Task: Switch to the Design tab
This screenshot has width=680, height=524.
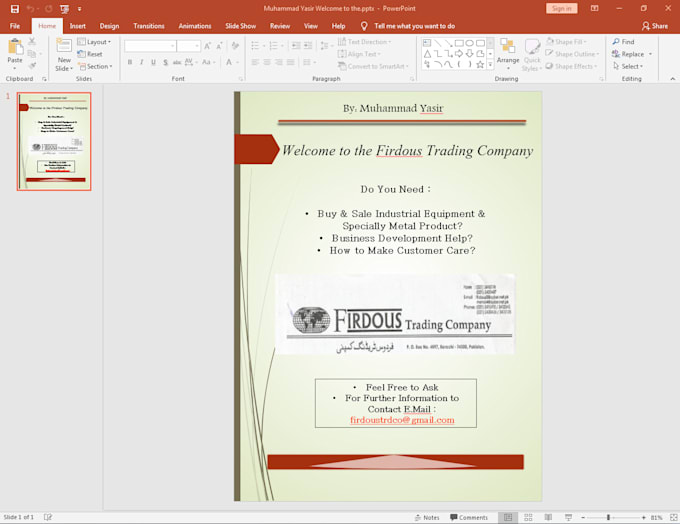Action: [109, 26]
